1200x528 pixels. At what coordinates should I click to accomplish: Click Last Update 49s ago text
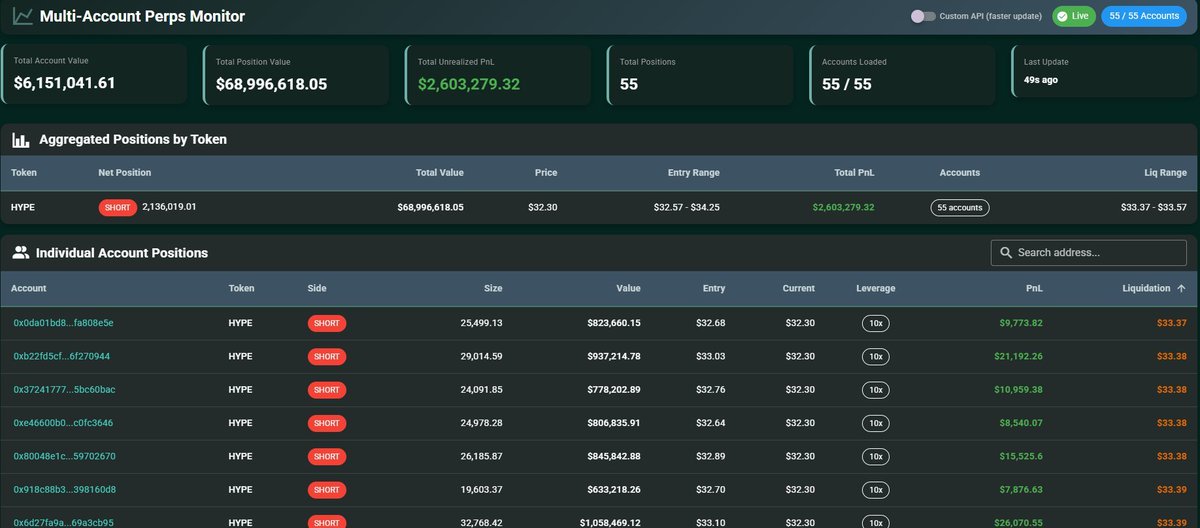click(1040, 79)
